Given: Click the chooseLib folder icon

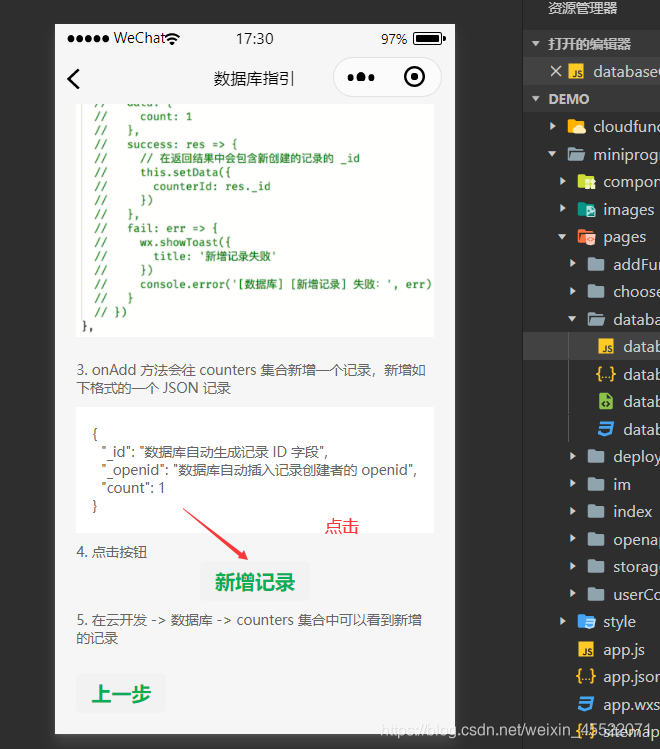Looking at the screenshot, I should (596, 291).
